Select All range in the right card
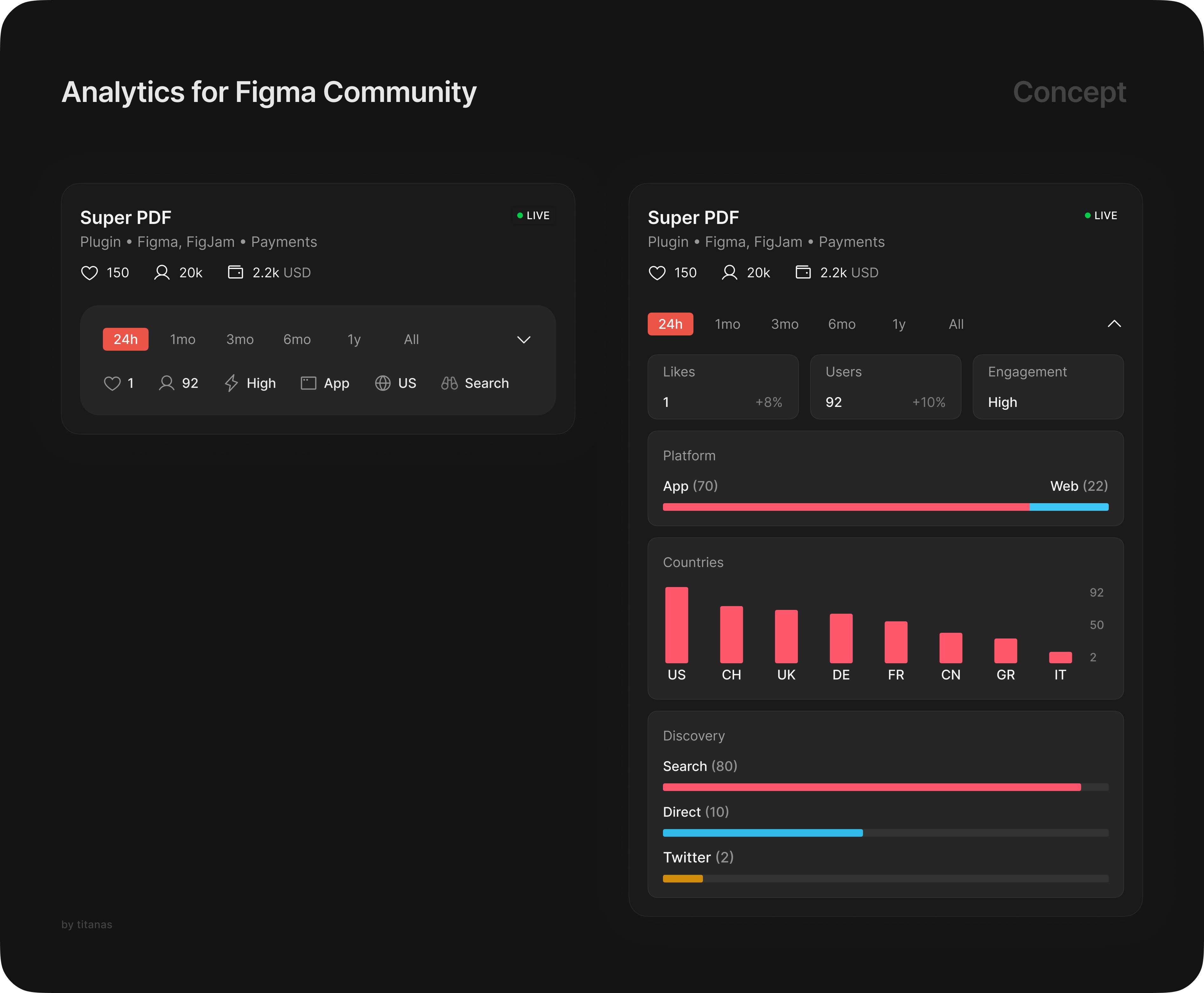This screenshot has height=993, width=1204. [x=956, y=324]
